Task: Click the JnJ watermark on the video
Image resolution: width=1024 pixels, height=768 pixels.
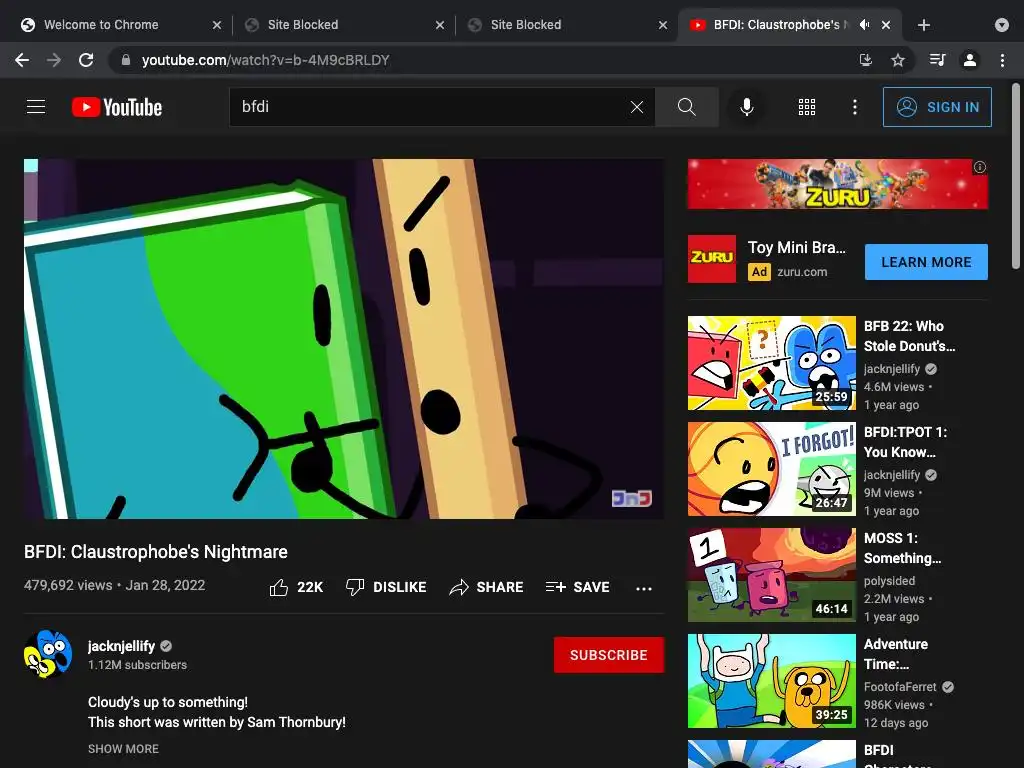Action: coord(632,498)
